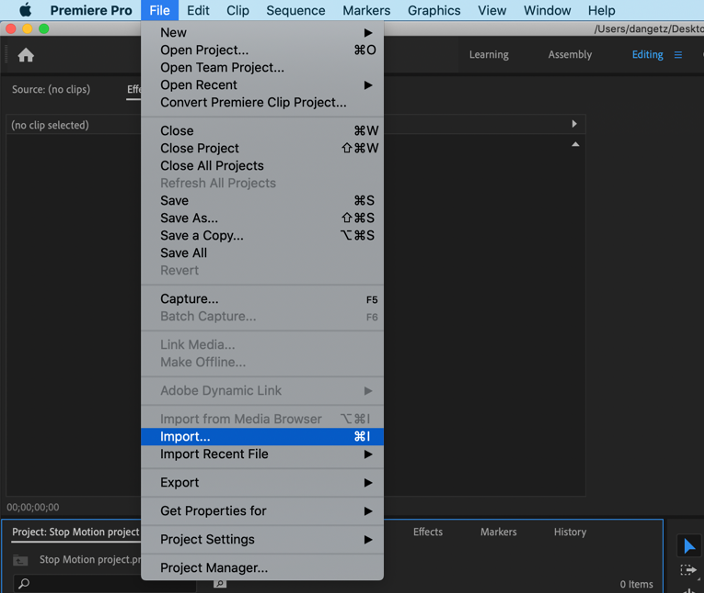Viewport: 704px width, 593px height.
Task: Open the Apple menu
Action: click(x=26, y=10)
